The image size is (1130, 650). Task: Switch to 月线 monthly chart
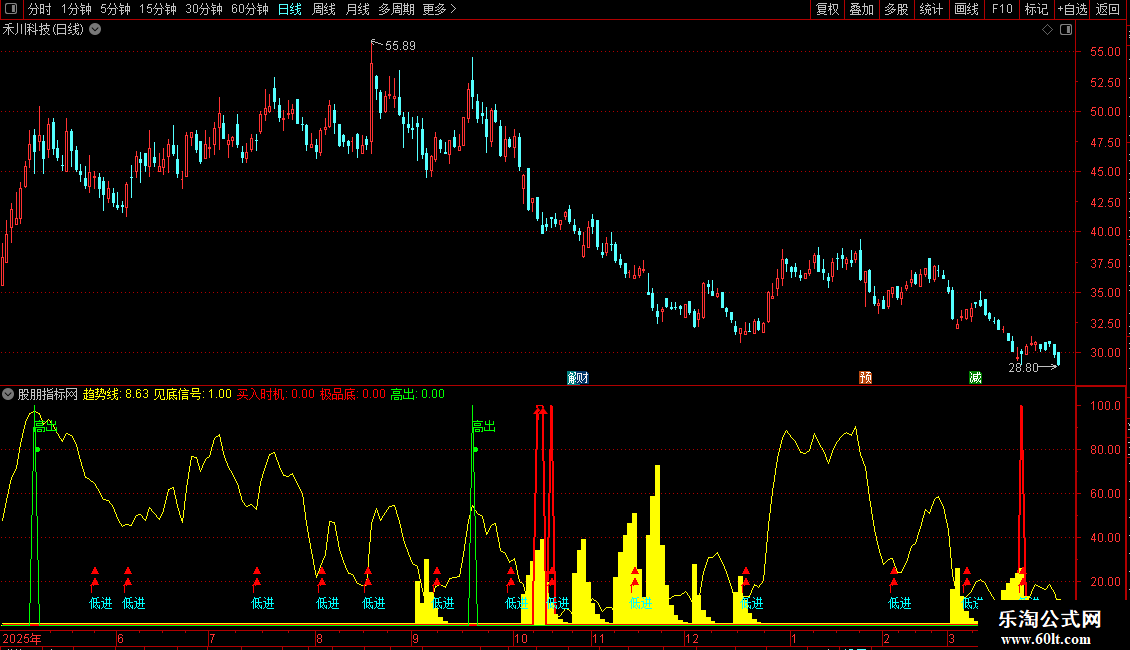(357, 9)
